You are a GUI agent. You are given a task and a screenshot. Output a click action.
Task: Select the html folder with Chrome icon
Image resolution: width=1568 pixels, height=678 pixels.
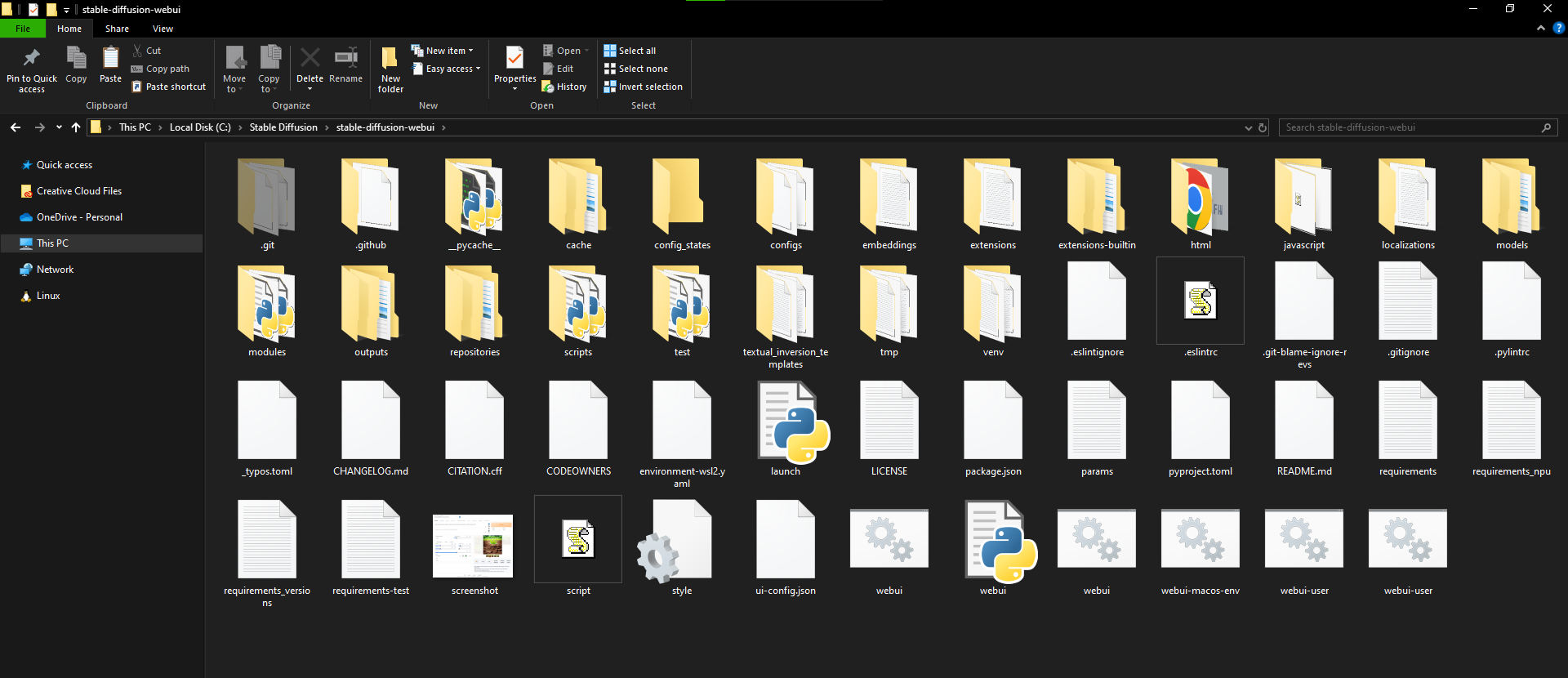tap(1200, 204)
